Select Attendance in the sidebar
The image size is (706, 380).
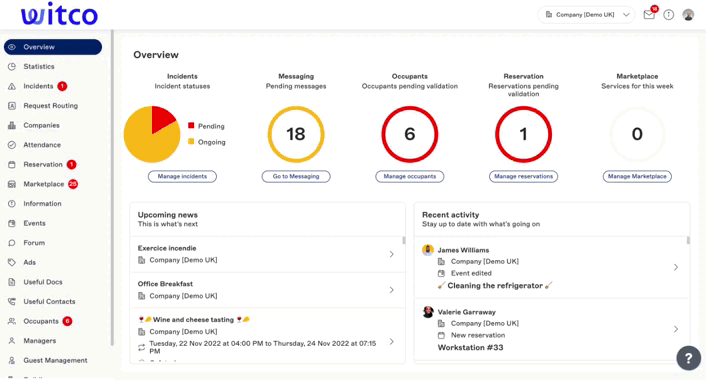pos(42,145)
